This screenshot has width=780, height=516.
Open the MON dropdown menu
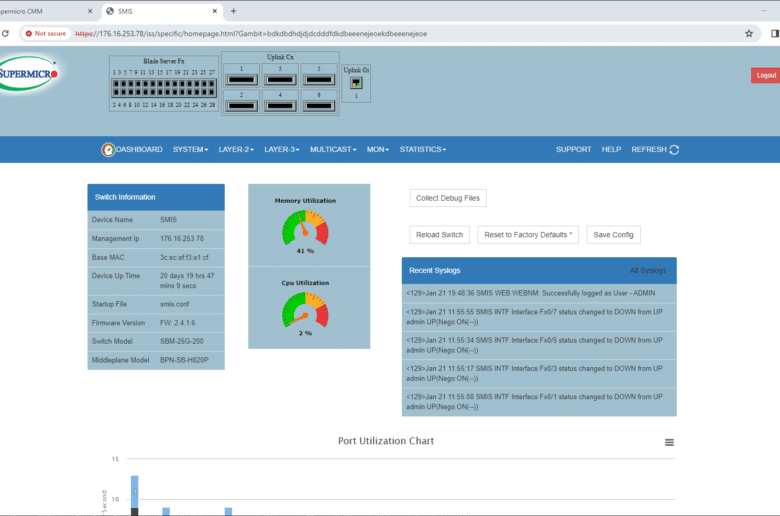click(378, 149)
